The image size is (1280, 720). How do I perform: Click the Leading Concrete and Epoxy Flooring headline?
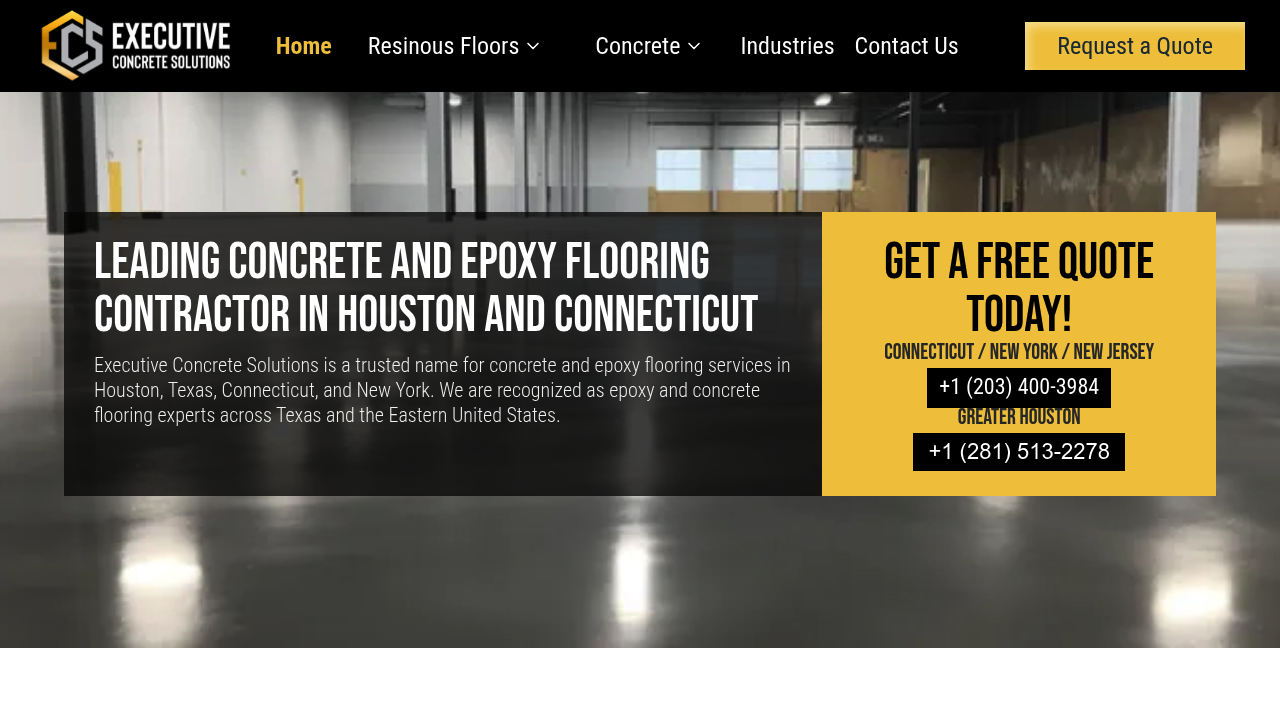(426, 288)
